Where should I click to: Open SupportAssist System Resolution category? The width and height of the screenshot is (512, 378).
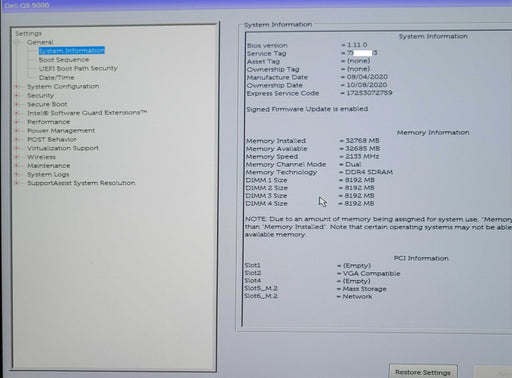pyautogui.click(x=81, y=183)
